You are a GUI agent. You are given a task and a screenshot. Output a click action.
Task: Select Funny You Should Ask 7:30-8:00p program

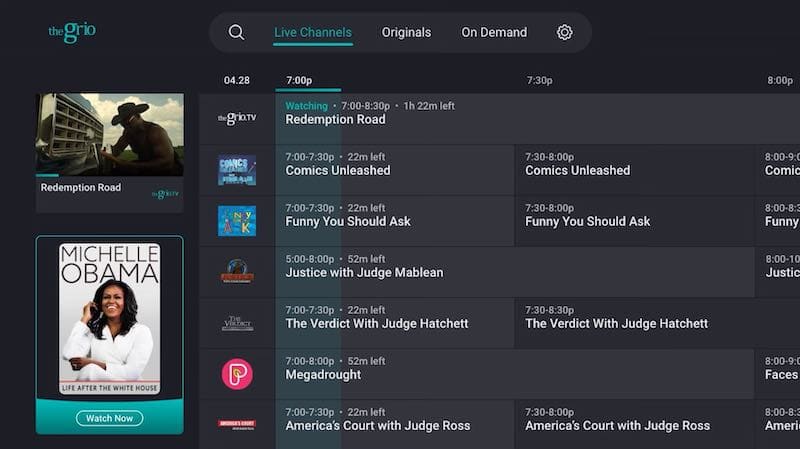pos(635,221)
